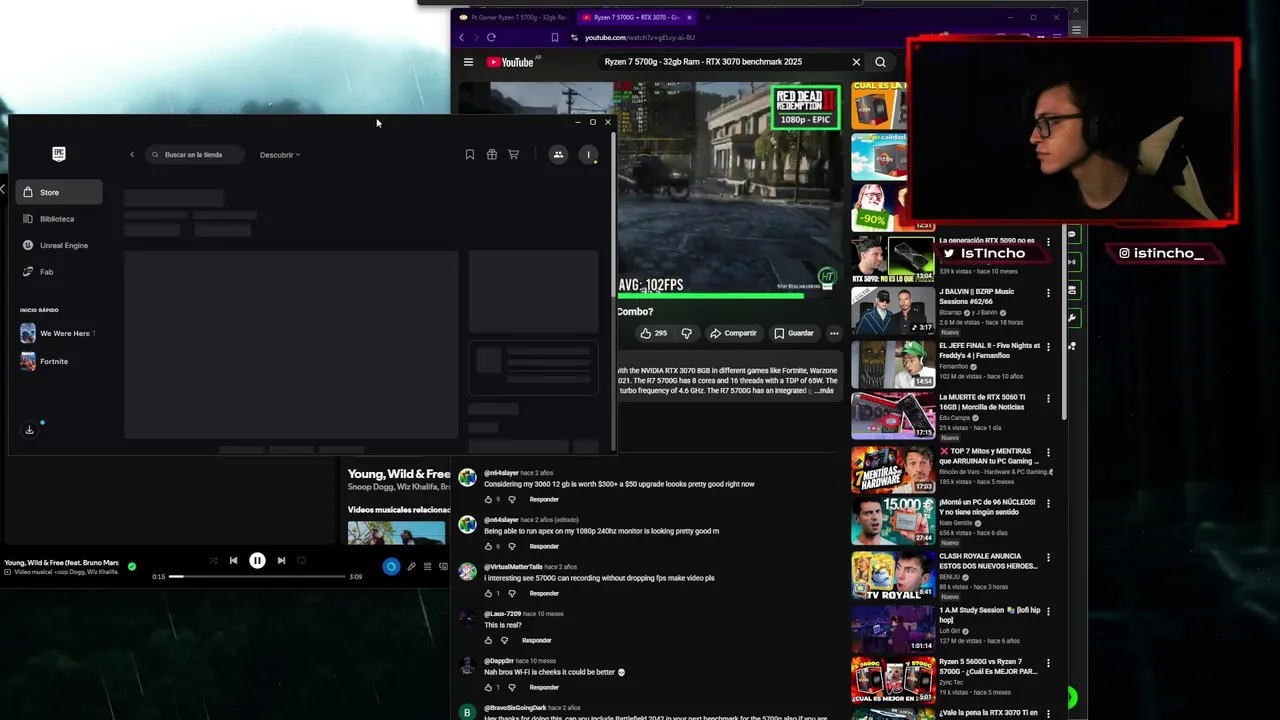Open options for CLASH ROYALE ANUNCIA video
The height and width of the screenshot is (720, 1280).
click(x=1048, y=558)
